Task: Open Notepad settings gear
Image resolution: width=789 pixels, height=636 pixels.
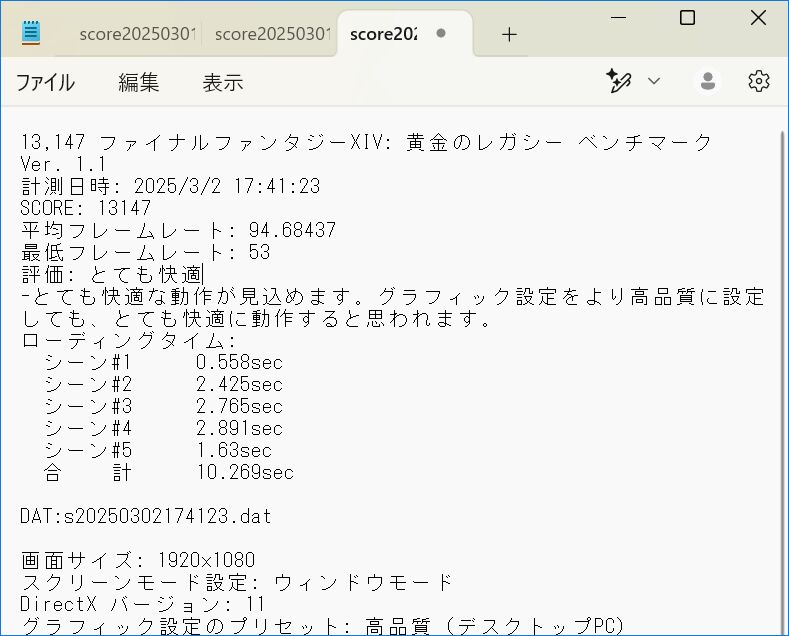Action: 758,81
